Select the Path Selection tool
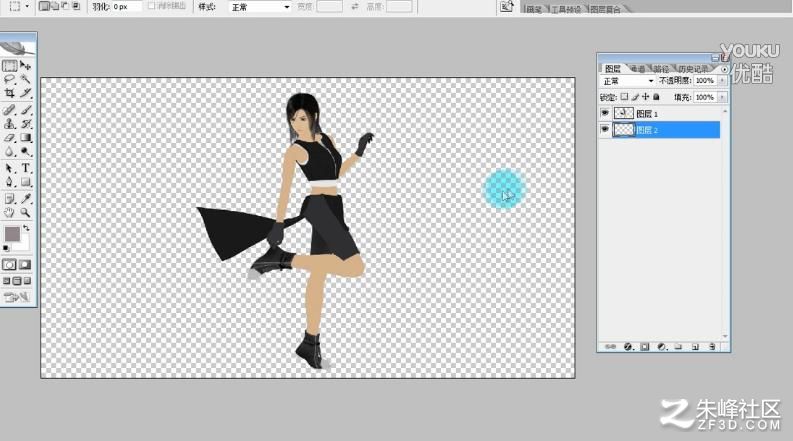Image resolution: width=793 pixels, height=441 pixels. point(10,168)
